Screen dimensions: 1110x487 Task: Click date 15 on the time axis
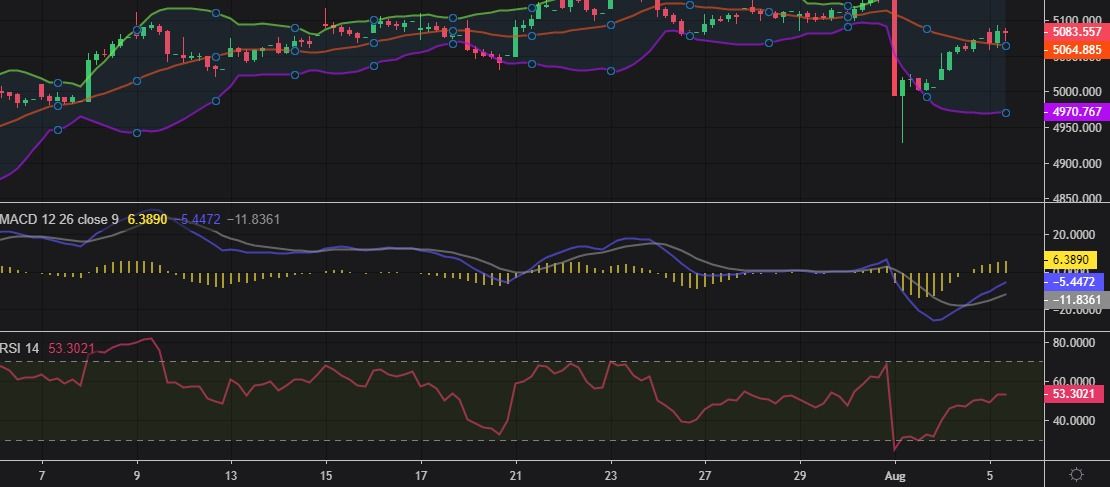(x=326, y=474)
